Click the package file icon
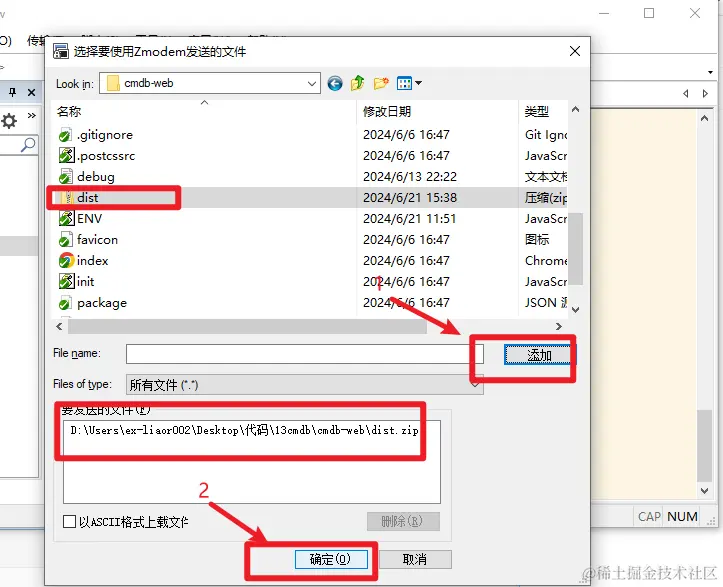The image size is (723, 587). point(65,303)
